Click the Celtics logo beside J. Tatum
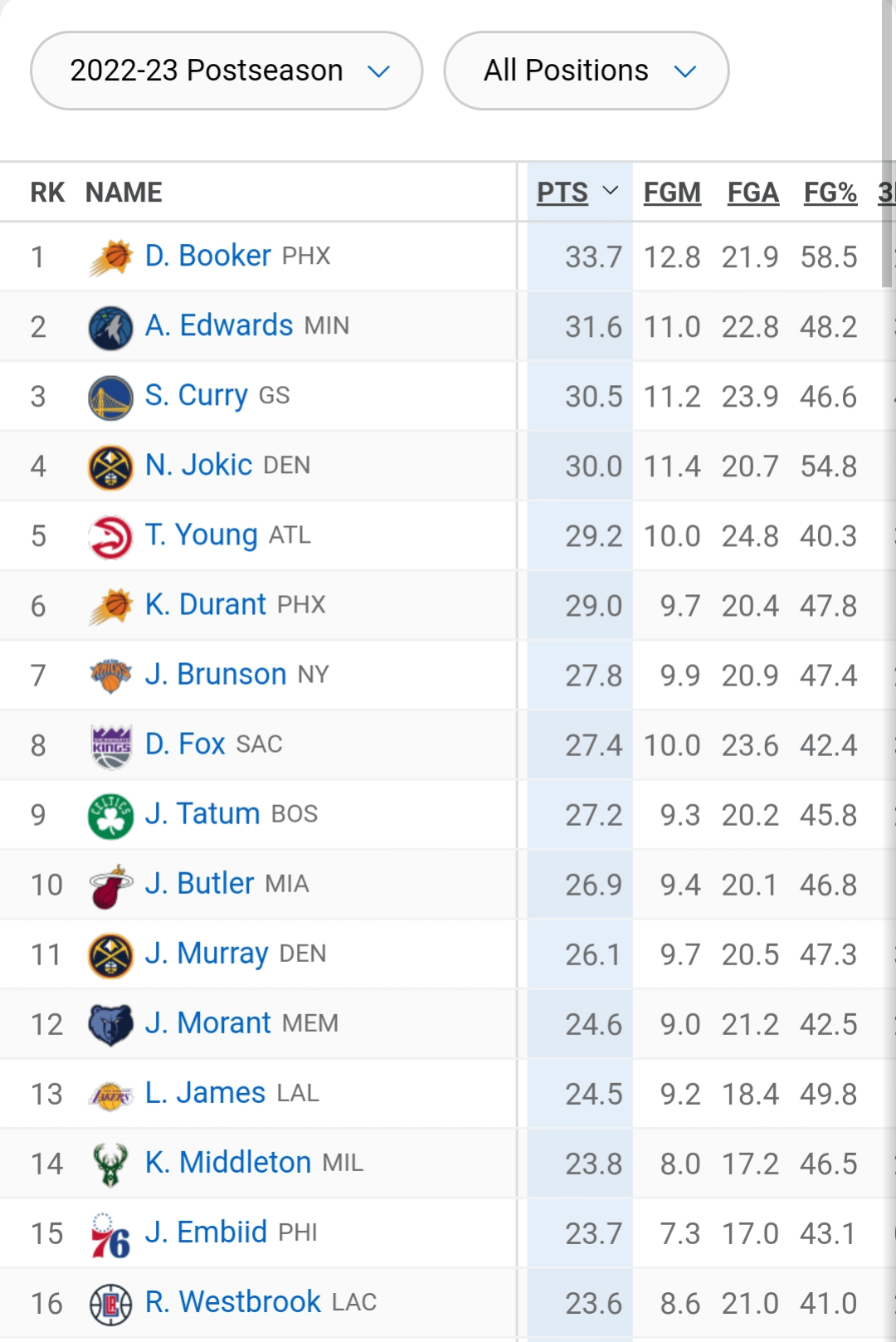This screenshot has width=896, height=1342. click(x=110, y=815)
